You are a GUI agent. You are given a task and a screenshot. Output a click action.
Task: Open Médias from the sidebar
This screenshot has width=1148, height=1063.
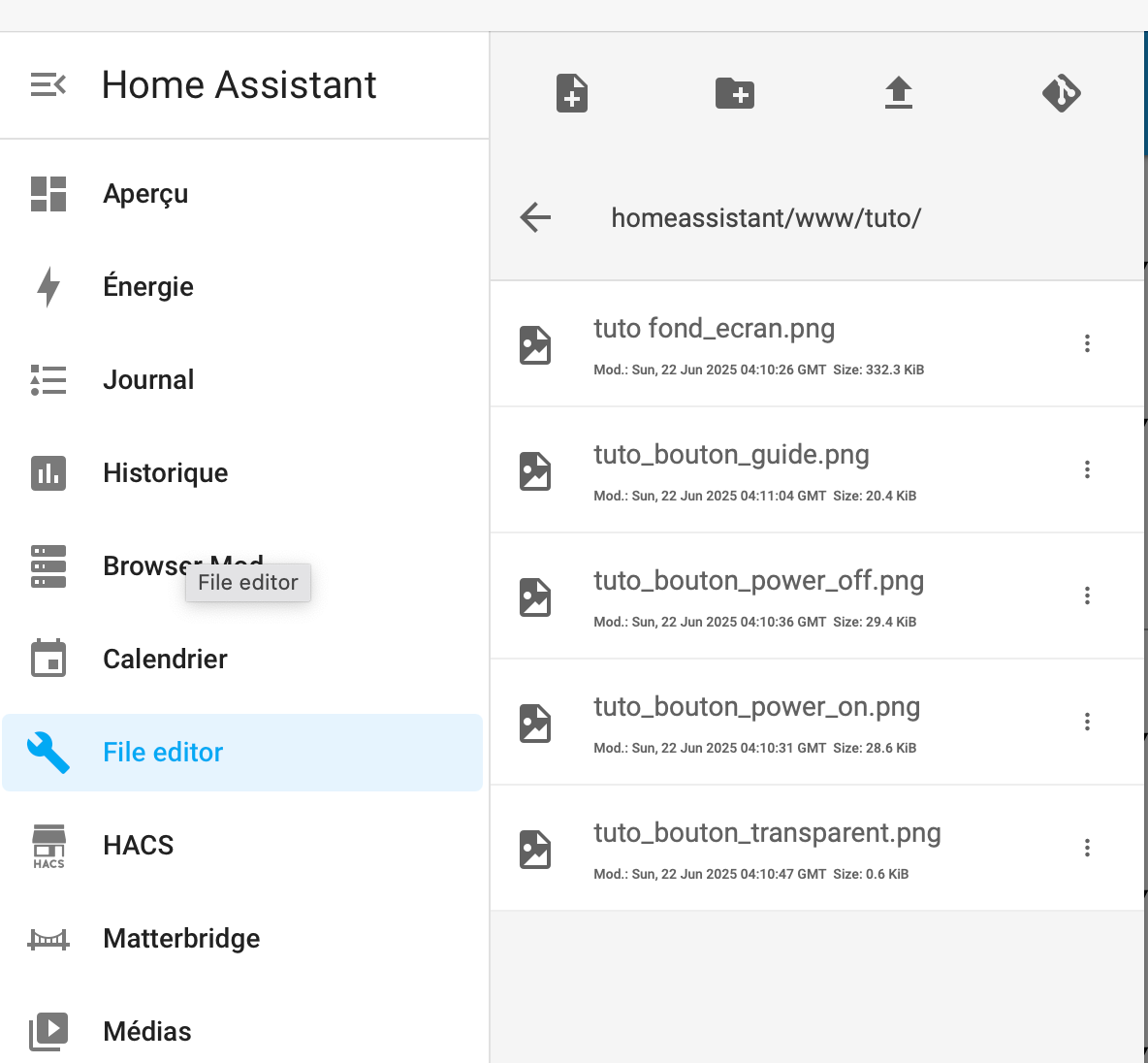147,1032
